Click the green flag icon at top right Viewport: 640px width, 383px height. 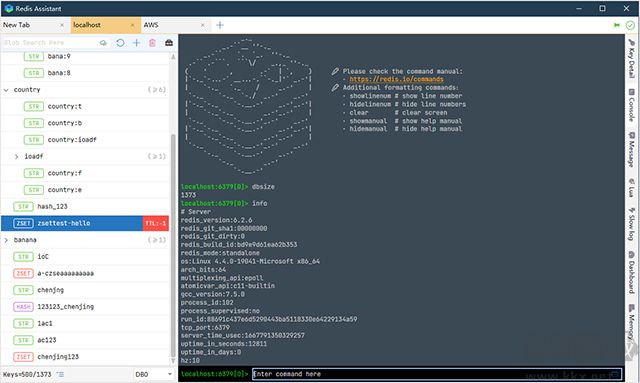pos(617,25)
